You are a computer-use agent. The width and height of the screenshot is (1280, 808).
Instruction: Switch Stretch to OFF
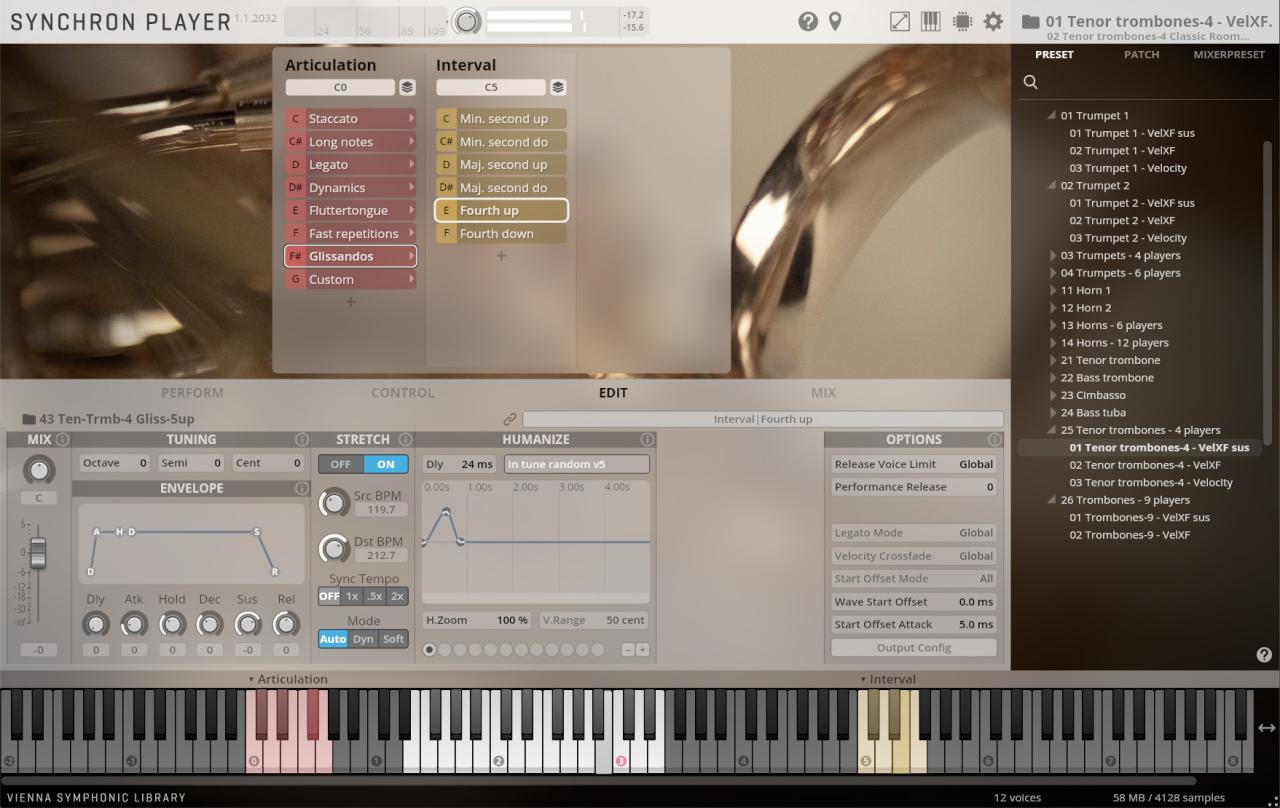coord(341,464)
